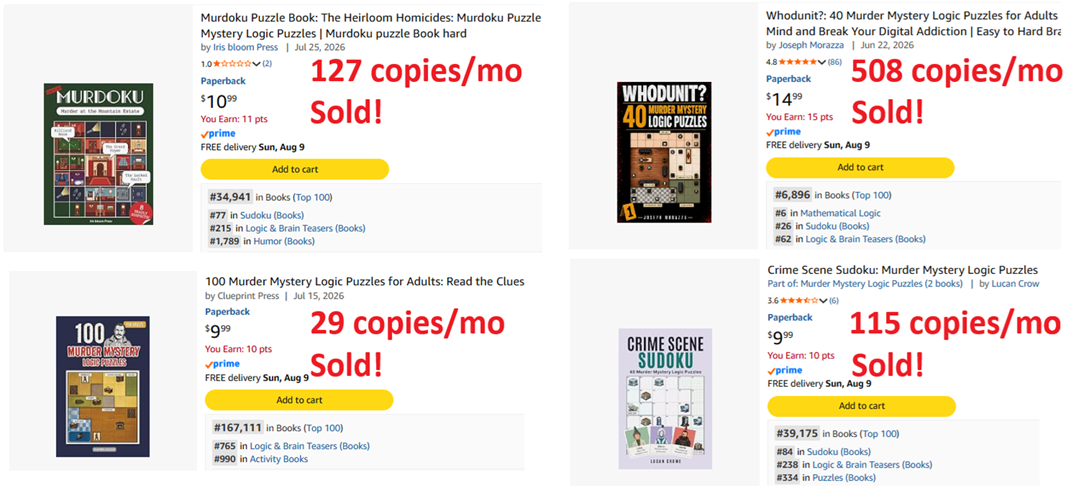The width and height of the screenshot is (1066, 488).
Task: Open Activity Books category link
Action: (279, 459)
